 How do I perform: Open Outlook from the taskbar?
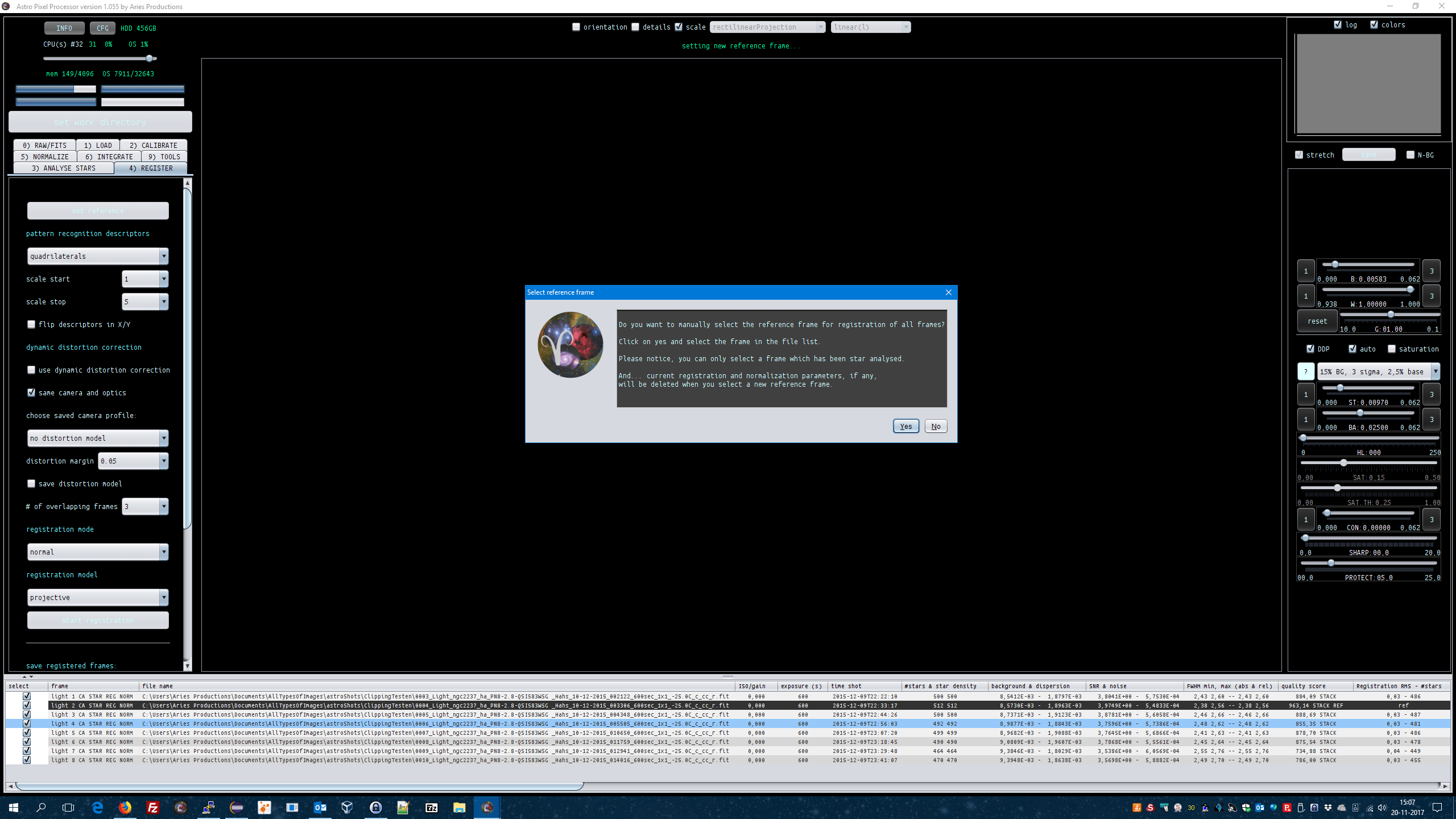320,807
